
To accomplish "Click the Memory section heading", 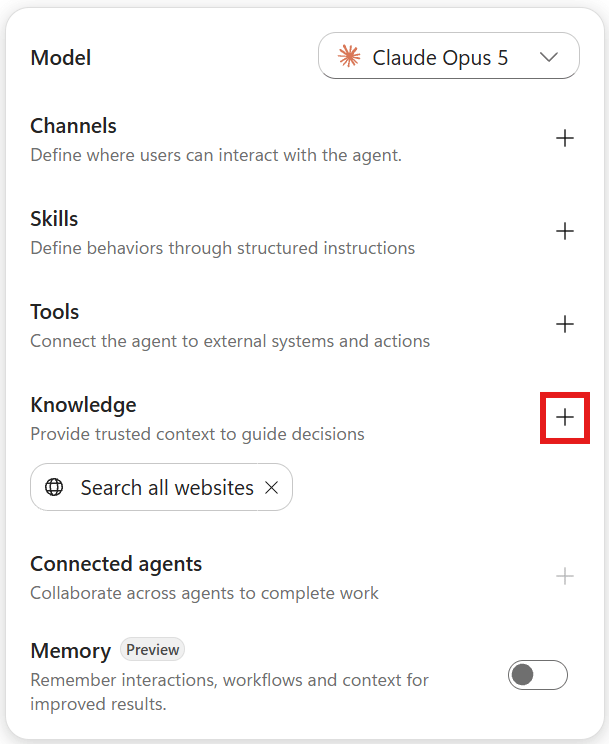I will pyautogui.click(x=71, y=651).
